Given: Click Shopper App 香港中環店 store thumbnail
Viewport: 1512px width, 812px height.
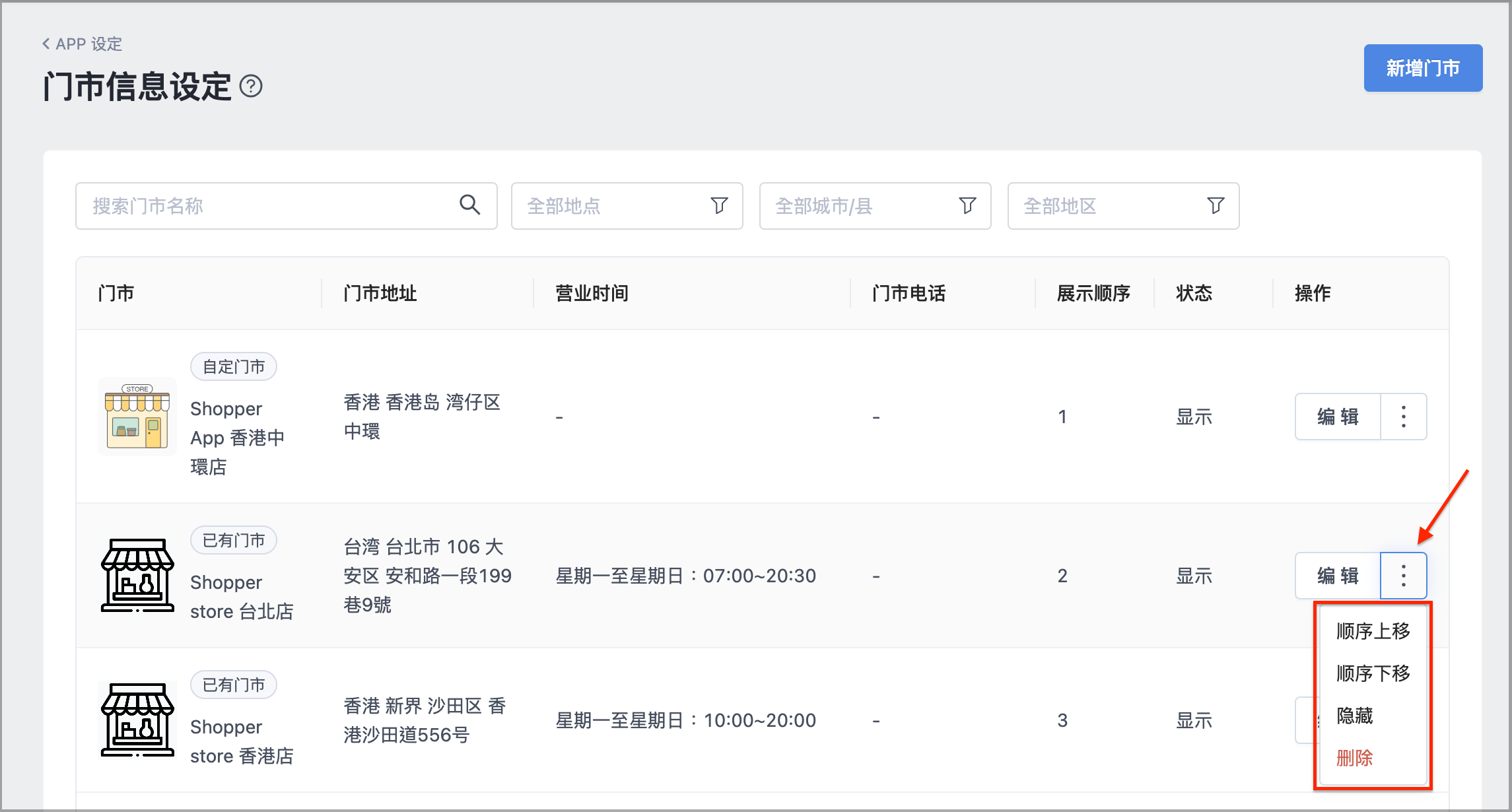Looking at the screenshot, I should coord(137,417).
